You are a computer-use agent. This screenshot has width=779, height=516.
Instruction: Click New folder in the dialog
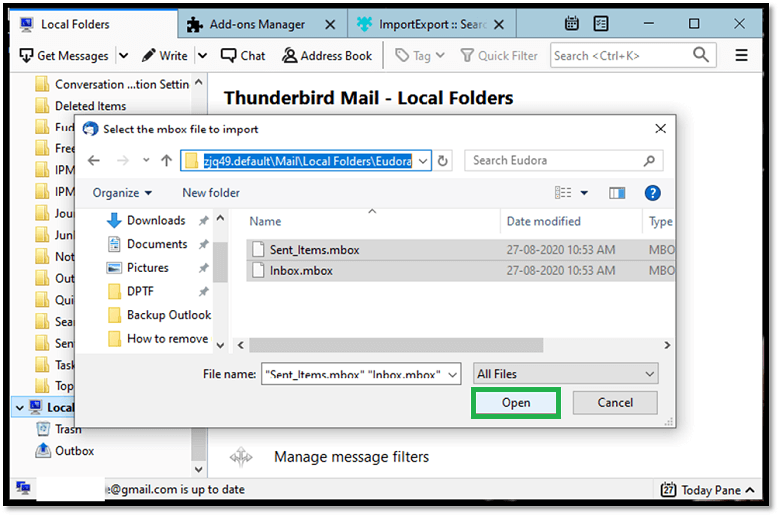pyautogui.click(x=211, y=193)
